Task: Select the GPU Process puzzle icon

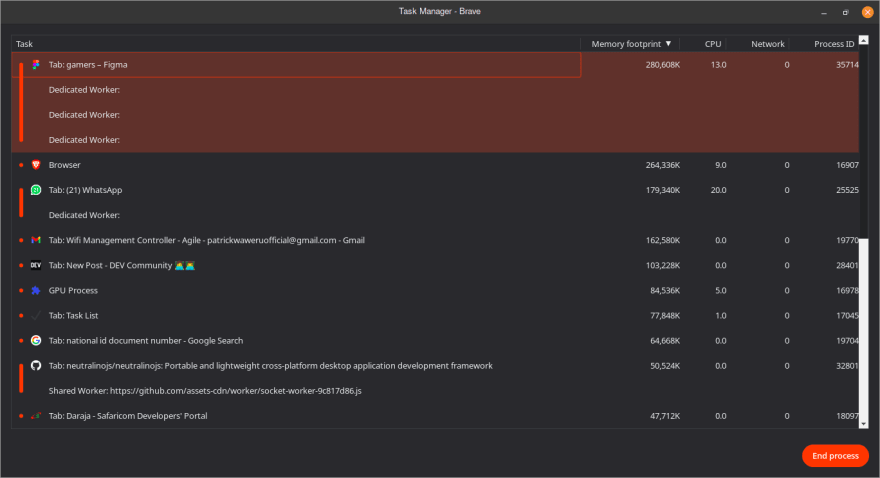Action: pyautogui.click(x=36, y=291)
